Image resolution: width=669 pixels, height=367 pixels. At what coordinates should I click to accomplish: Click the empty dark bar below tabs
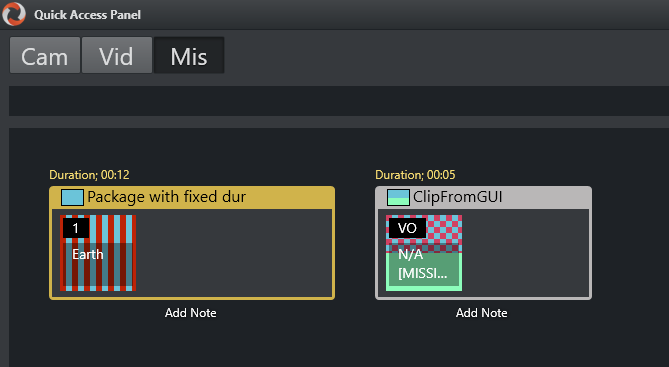click(x=339, y=101)
